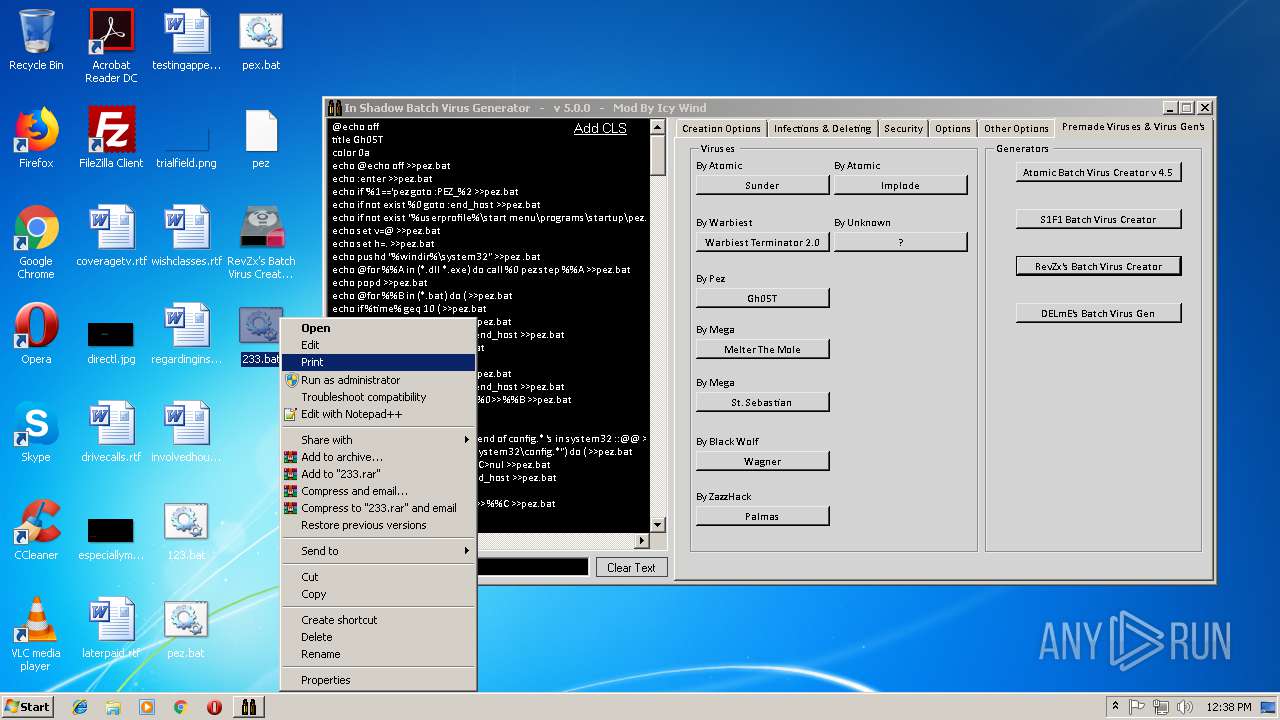Click the St. Sebastian button

[x=762, y=402]
